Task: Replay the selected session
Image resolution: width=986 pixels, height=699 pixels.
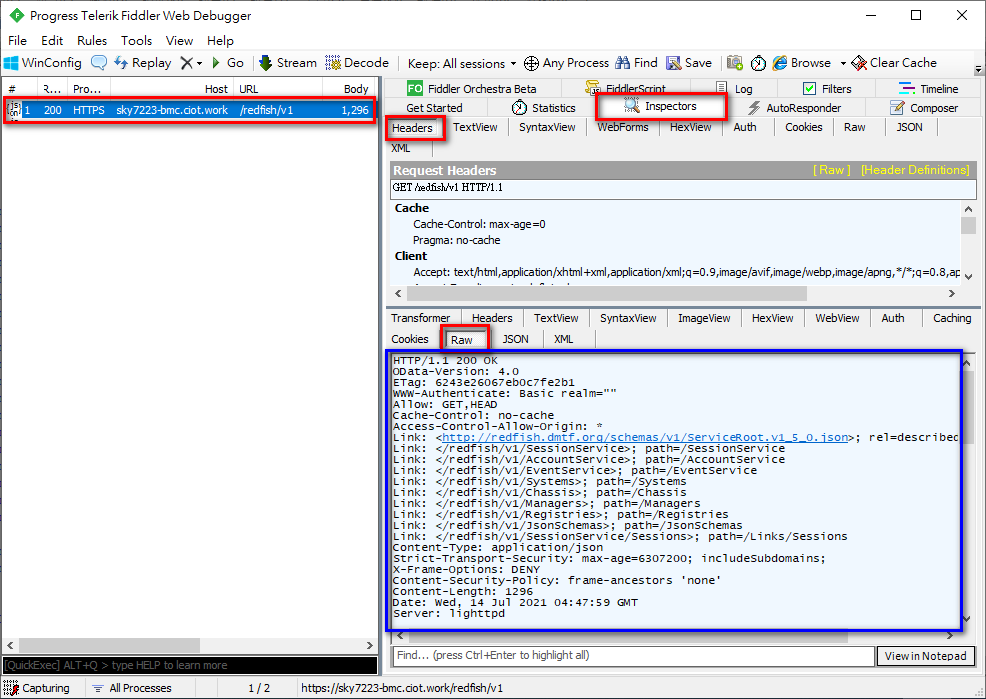Action: [x=142, y=63]
